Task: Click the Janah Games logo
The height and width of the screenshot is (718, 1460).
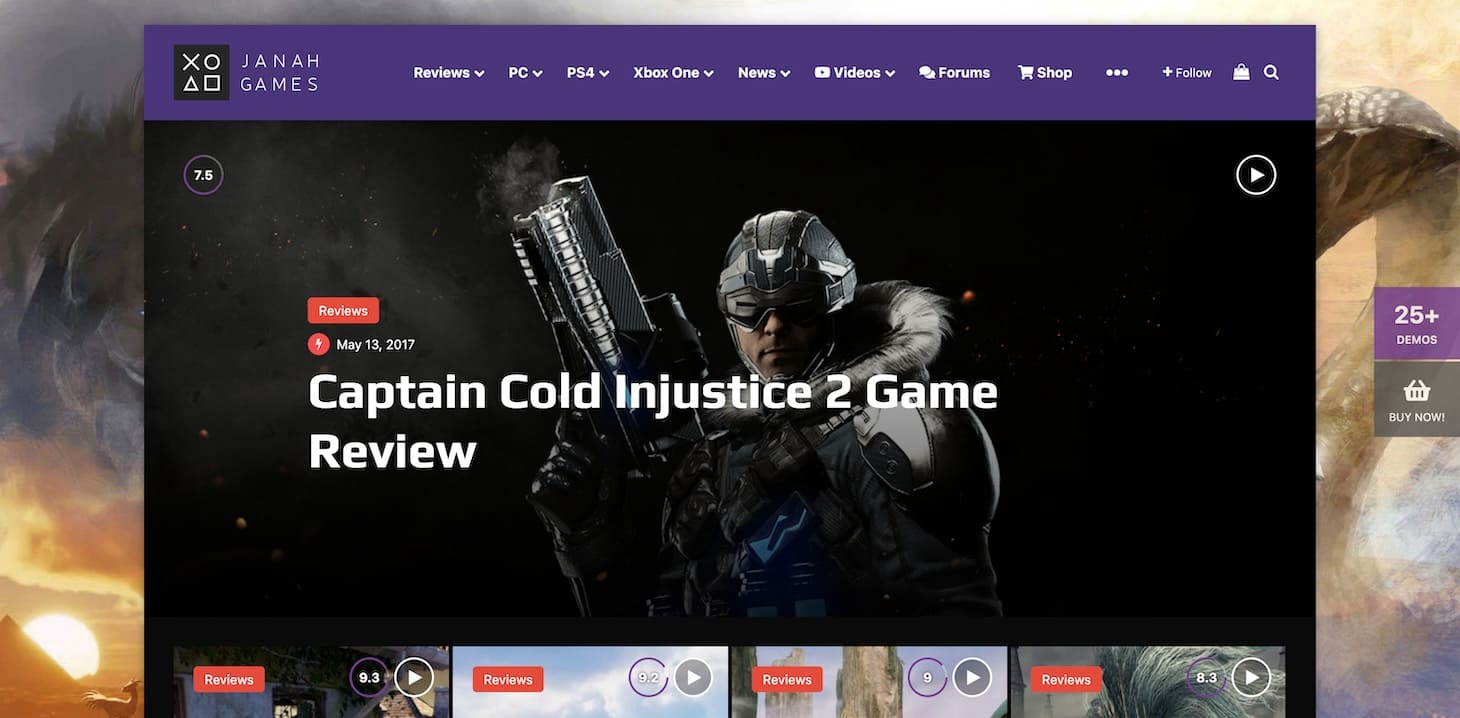Action: pos(246,72)
